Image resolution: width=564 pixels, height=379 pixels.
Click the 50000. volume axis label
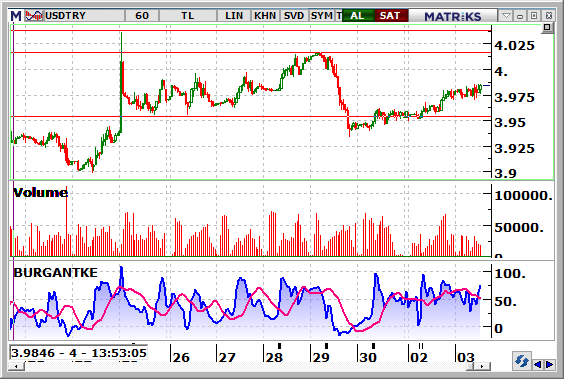tap(519, 227)
